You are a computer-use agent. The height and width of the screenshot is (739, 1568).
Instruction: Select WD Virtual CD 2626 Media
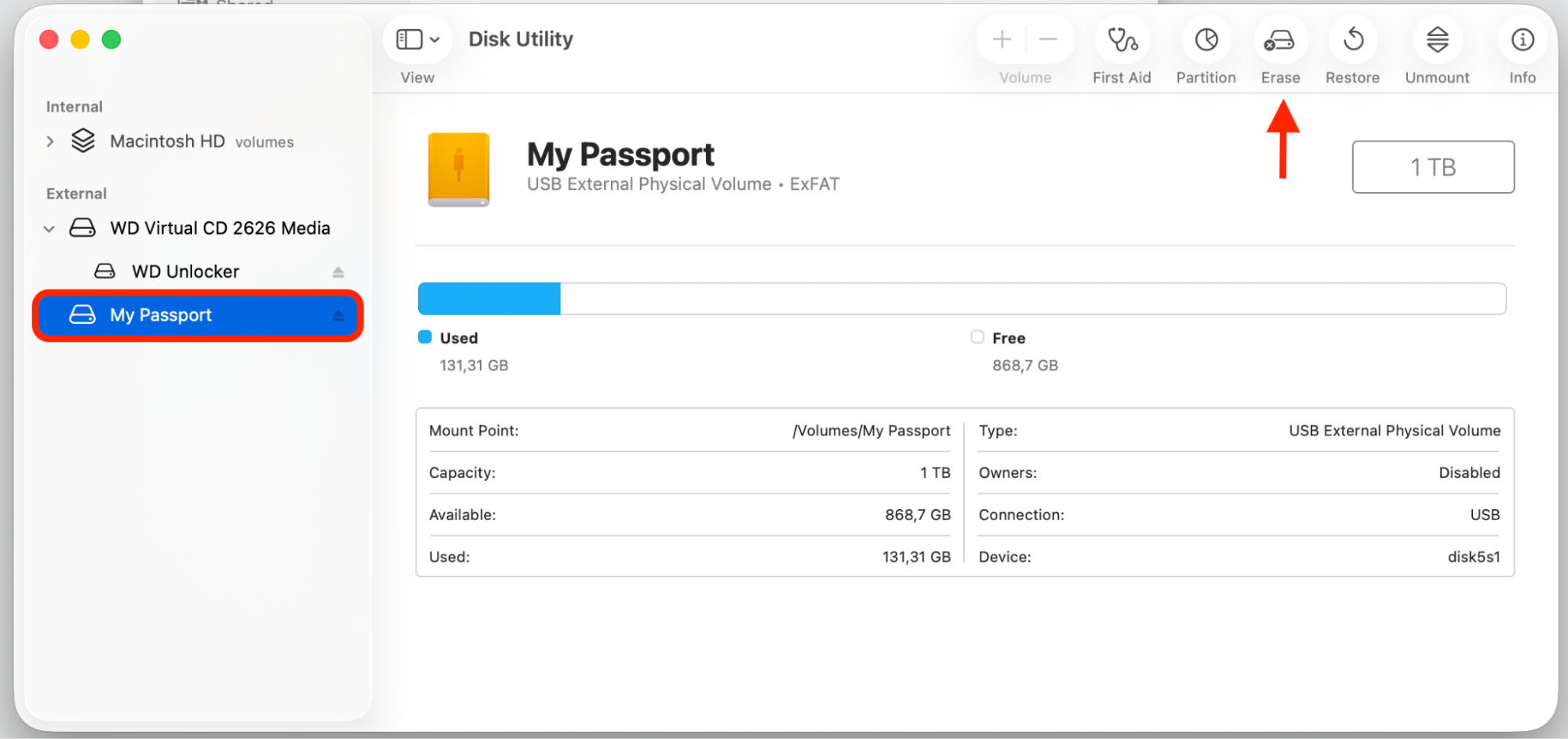tap(220, 228)
